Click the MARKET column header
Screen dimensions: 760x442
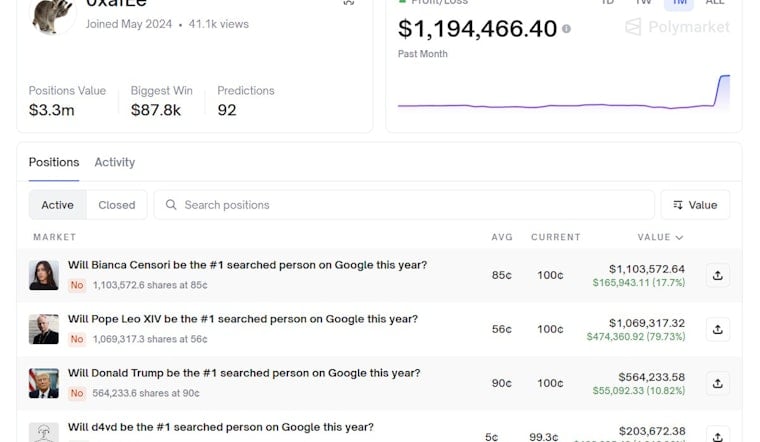click(55, 237)
